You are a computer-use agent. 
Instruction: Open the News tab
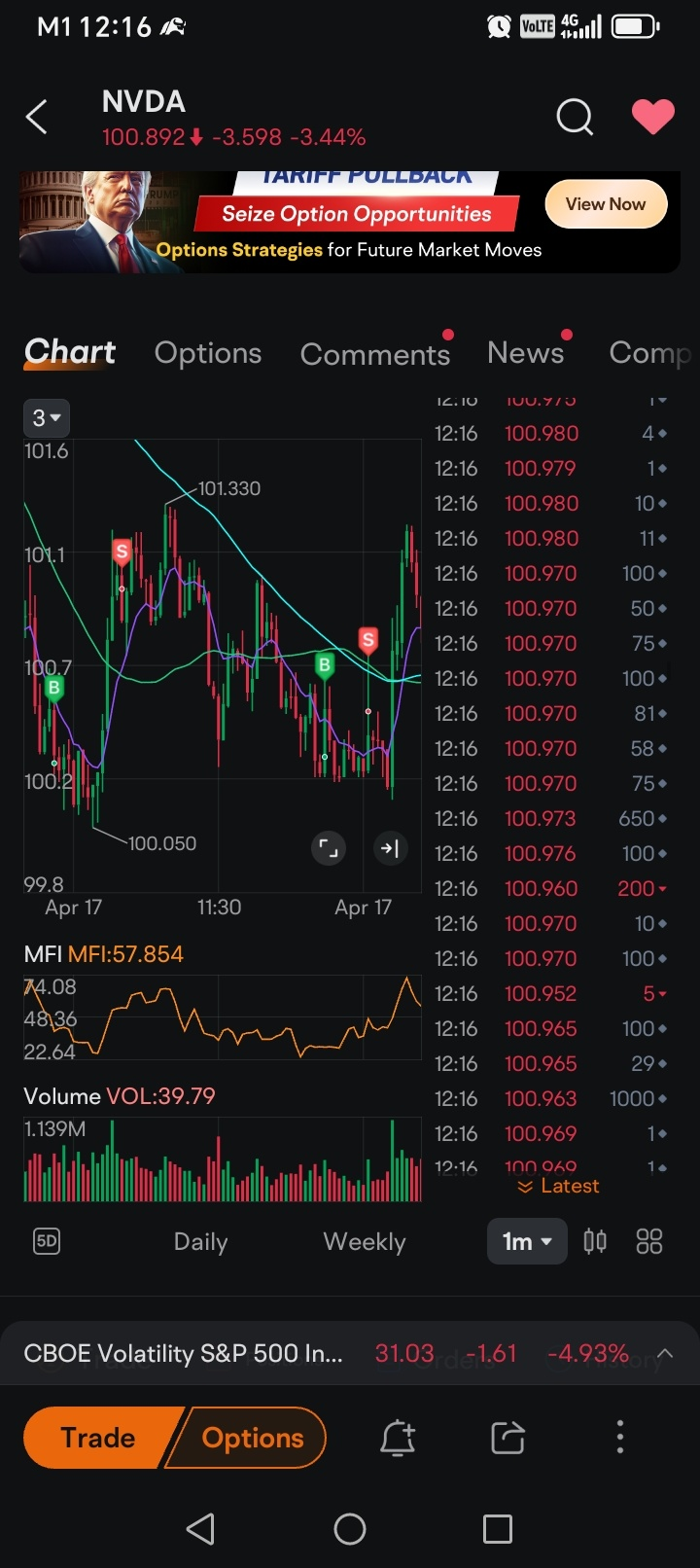[x=526, y=352]
